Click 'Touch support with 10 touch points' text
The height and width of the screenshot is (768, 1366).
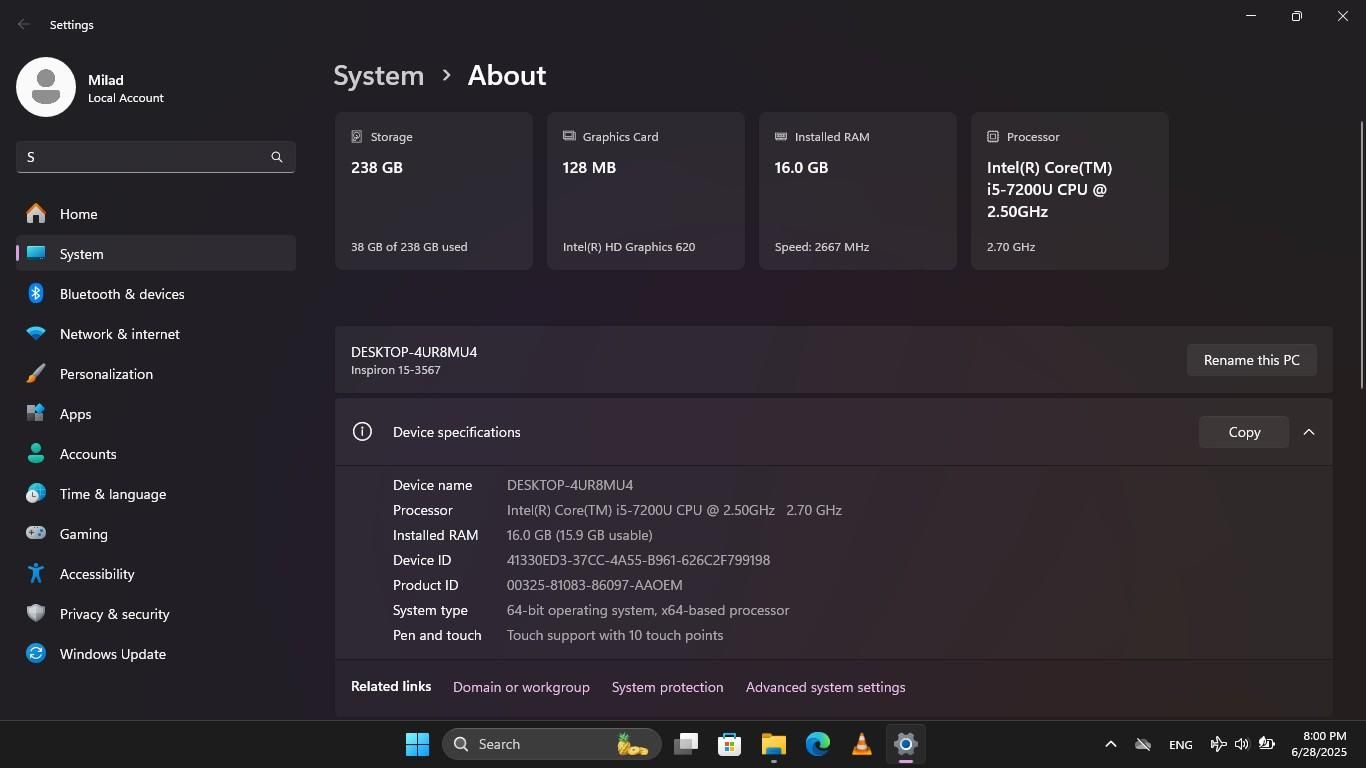pyautogui.click(x=615, y=635)
